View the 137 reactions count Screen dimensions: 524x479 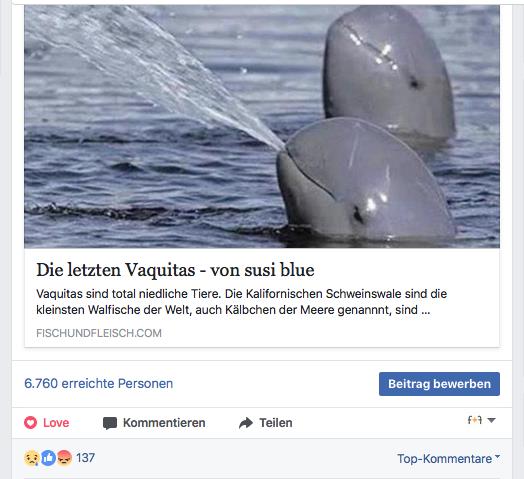coord(85,458)
